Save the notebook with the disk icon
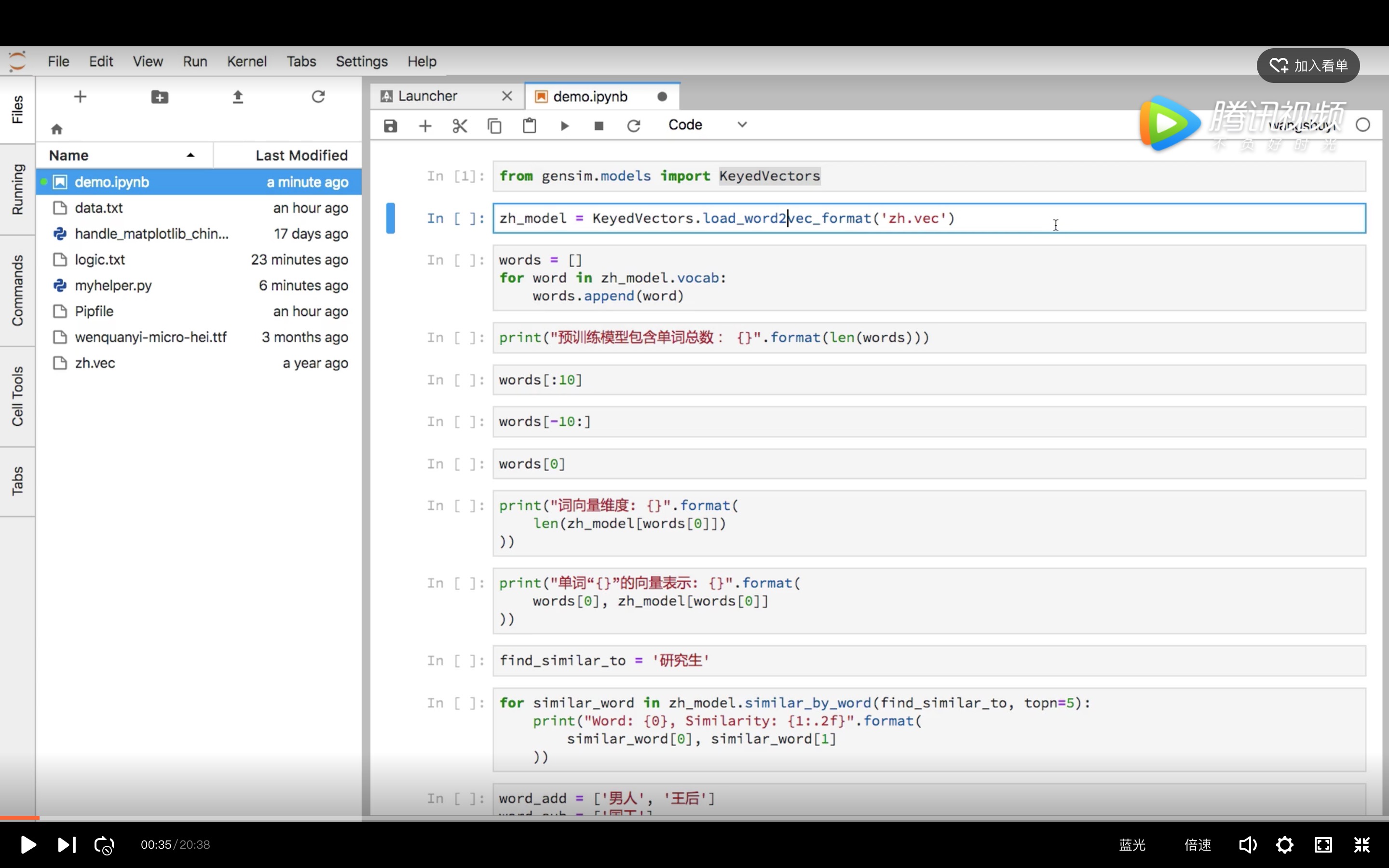This screenshot has width=1389, height=868. 390,126
